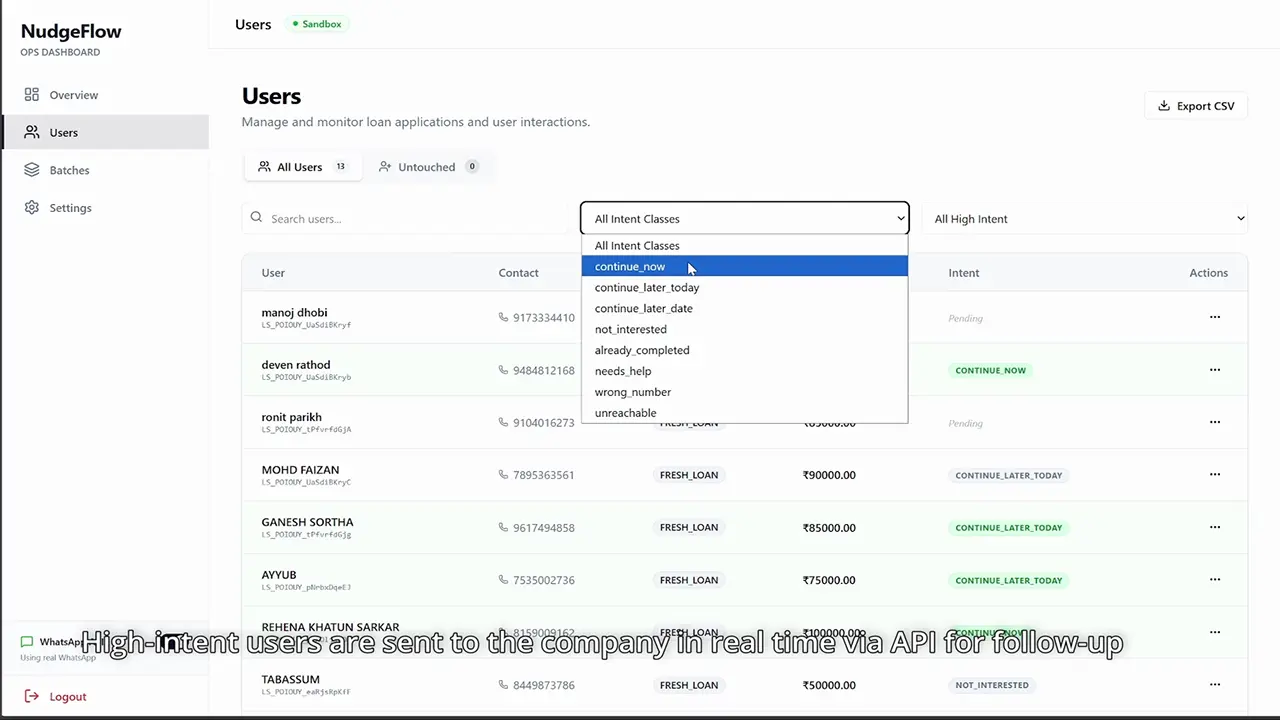The height and width of the screenshot is (720, 1280).
Task: Click the magnifier icon in search bar
Action: (x=257, y=218)
